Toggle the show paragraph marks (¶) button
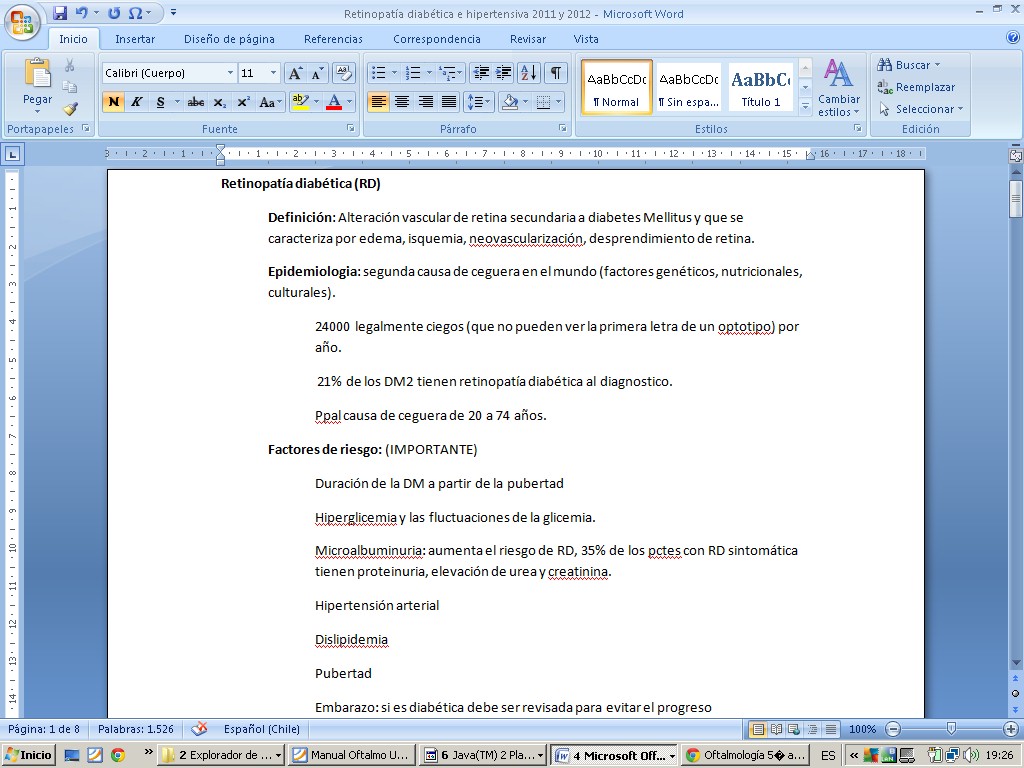Viewport: 1024px width, 768px height. click(x=555, y=73)
